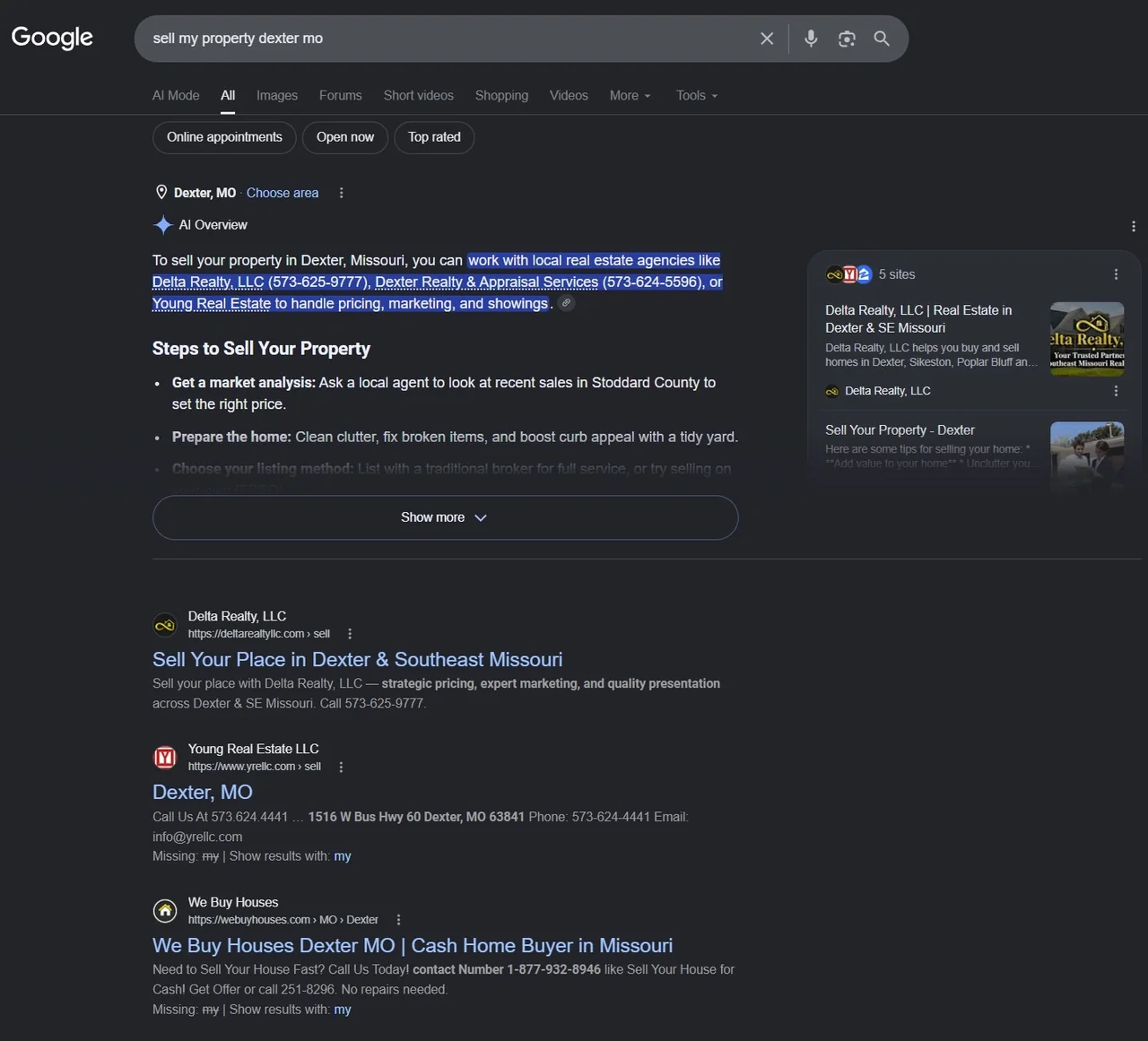Open more options for webuyhouses.com result
Image resolution: width=1148 pixels, height=1041 pixels.
(x=398, y=920)
